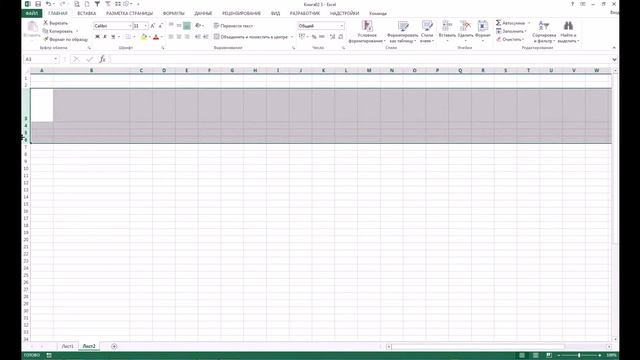Toggle bold formatting

tap(97, 37)
